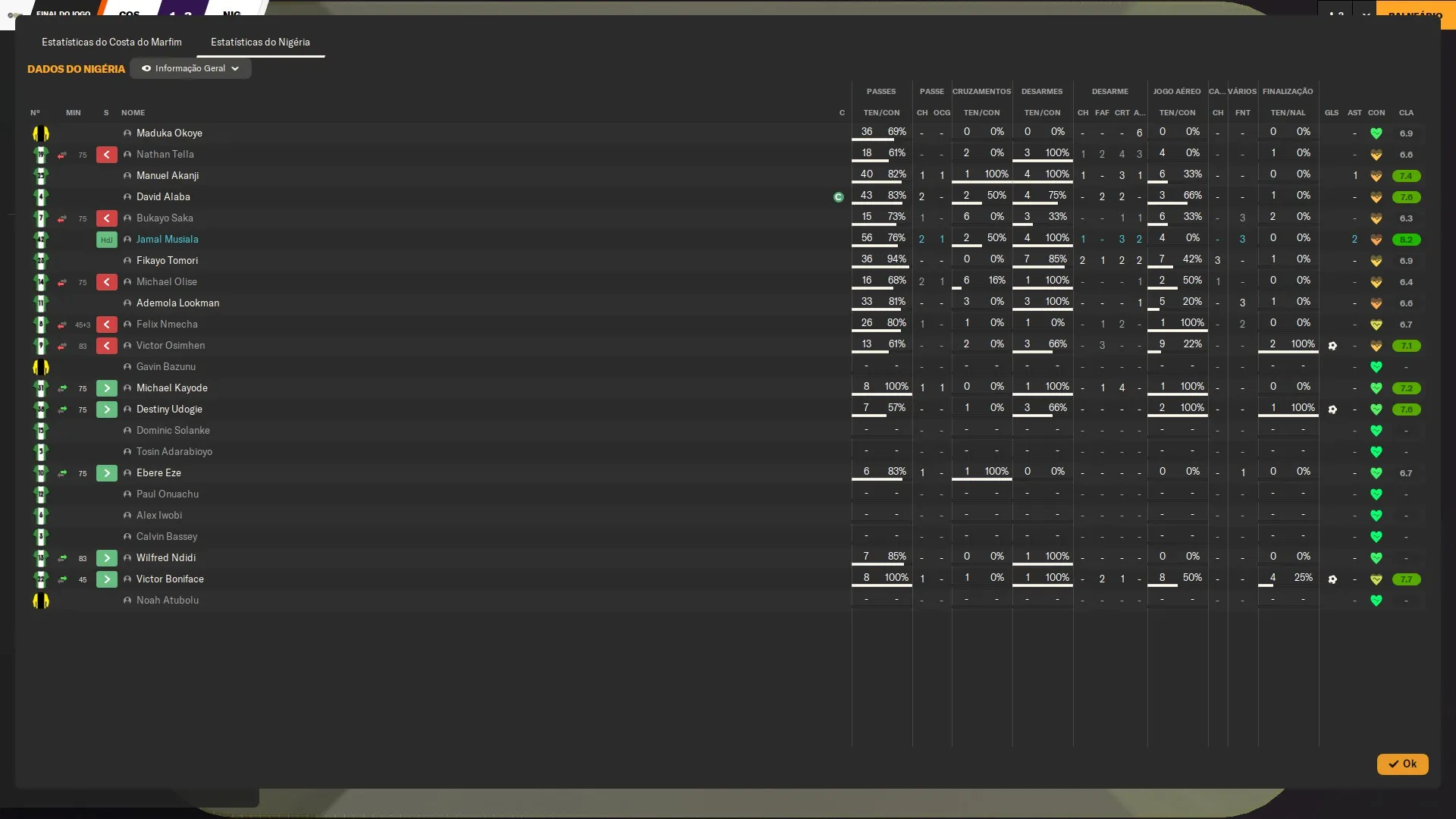This screenshot has width=1456, height=819.
Task: Sort table by NOME column header
Action: [x=133, y=112]
